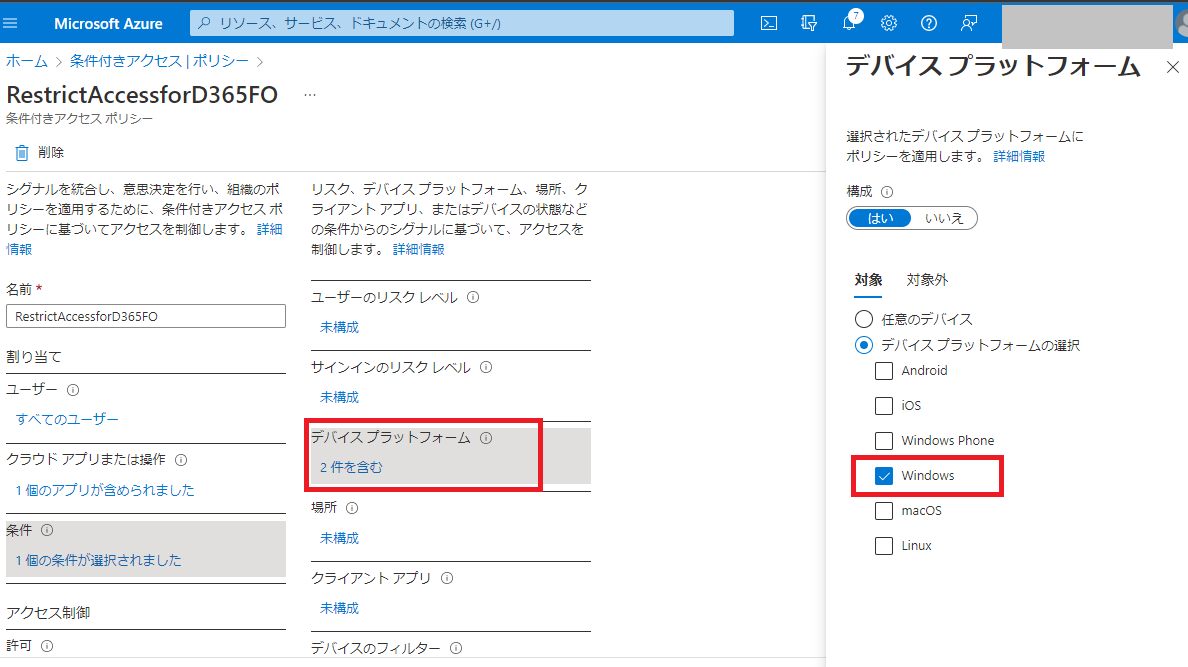Select the 任意のデバイス radio button

[x=864, y=319]
